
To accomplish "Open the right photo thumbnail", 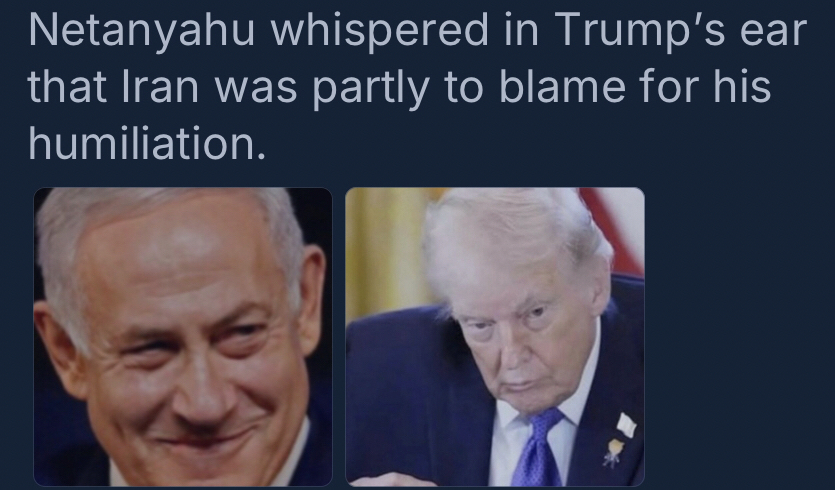I will (495, 337).
